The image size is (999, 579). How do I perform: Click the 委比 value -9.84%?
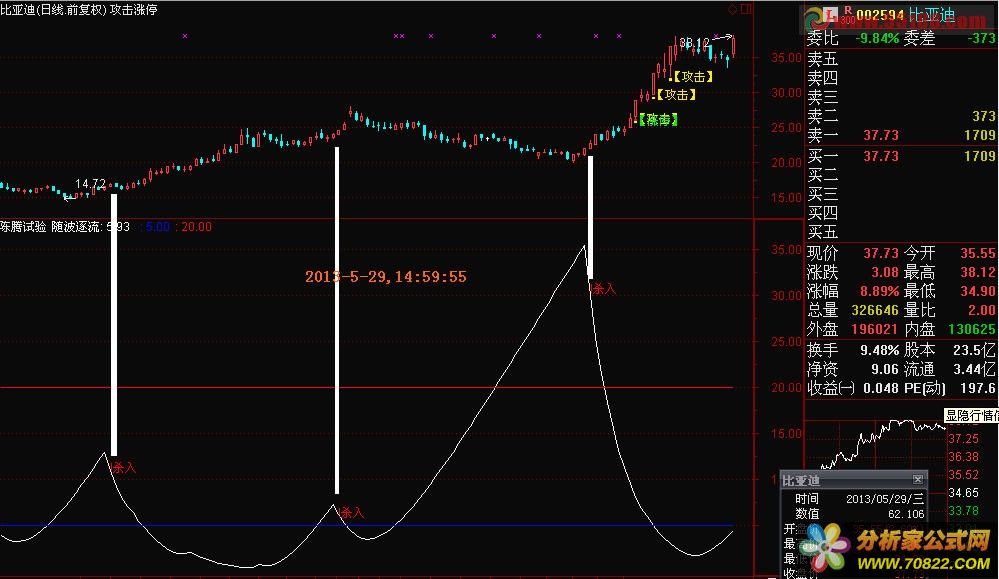pos(877,38)
